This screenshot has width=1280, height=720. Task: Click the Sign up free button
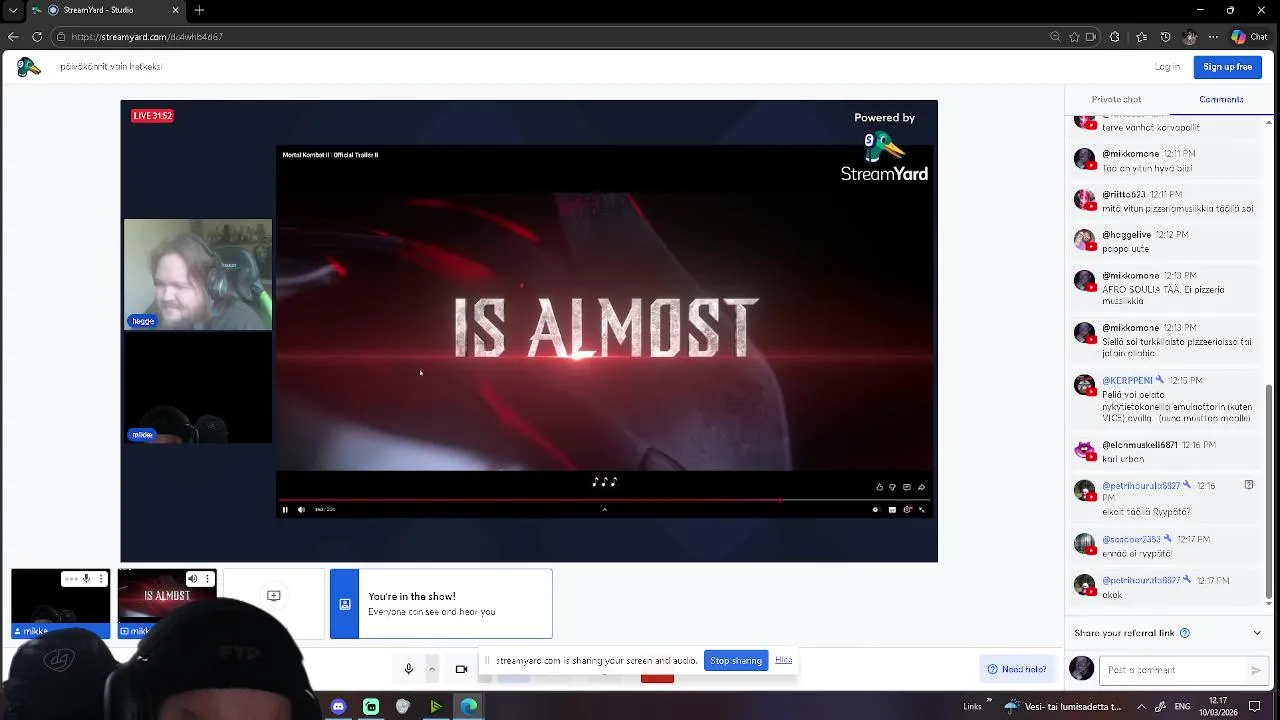coord(1227,67)
